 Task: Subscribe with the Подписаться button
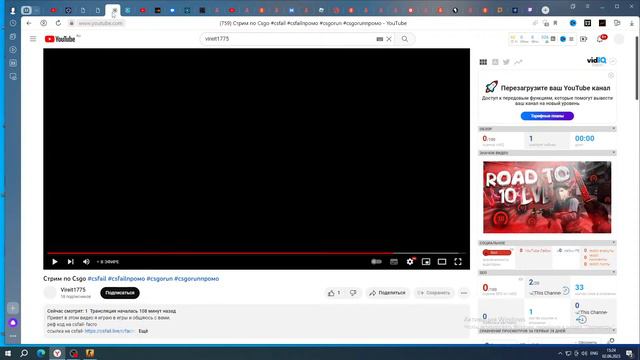pos(120,293)
